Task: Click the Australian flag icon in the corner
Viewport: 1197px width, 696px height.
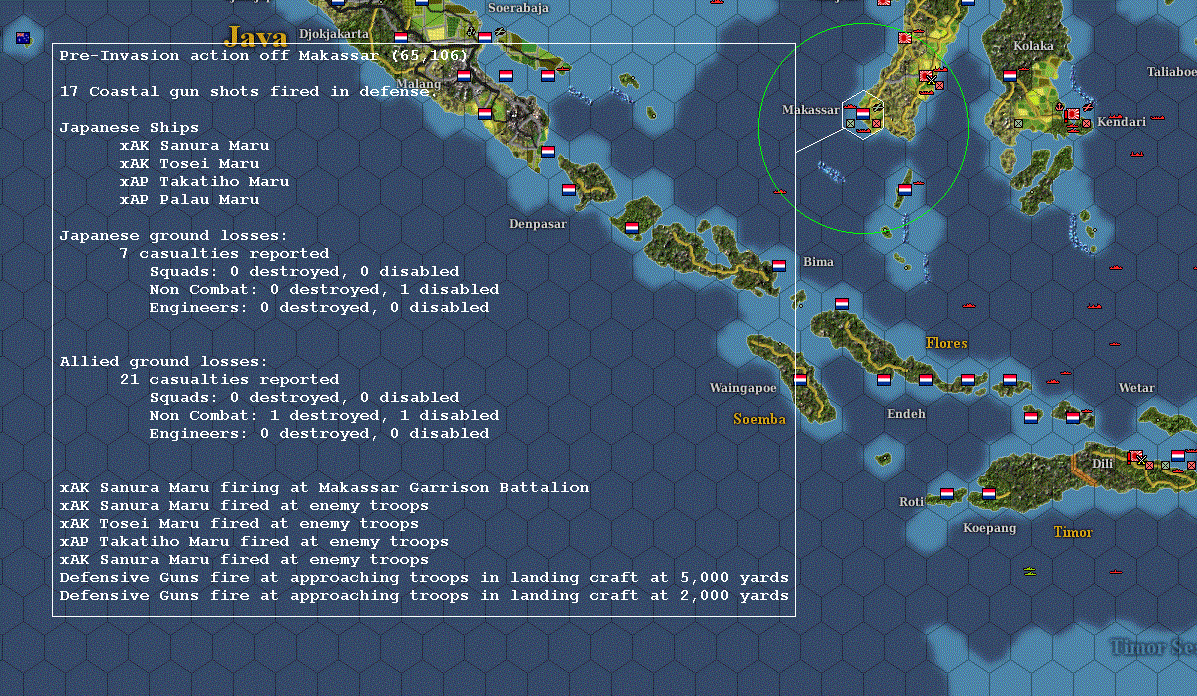Action: click(x=23, y=38)
